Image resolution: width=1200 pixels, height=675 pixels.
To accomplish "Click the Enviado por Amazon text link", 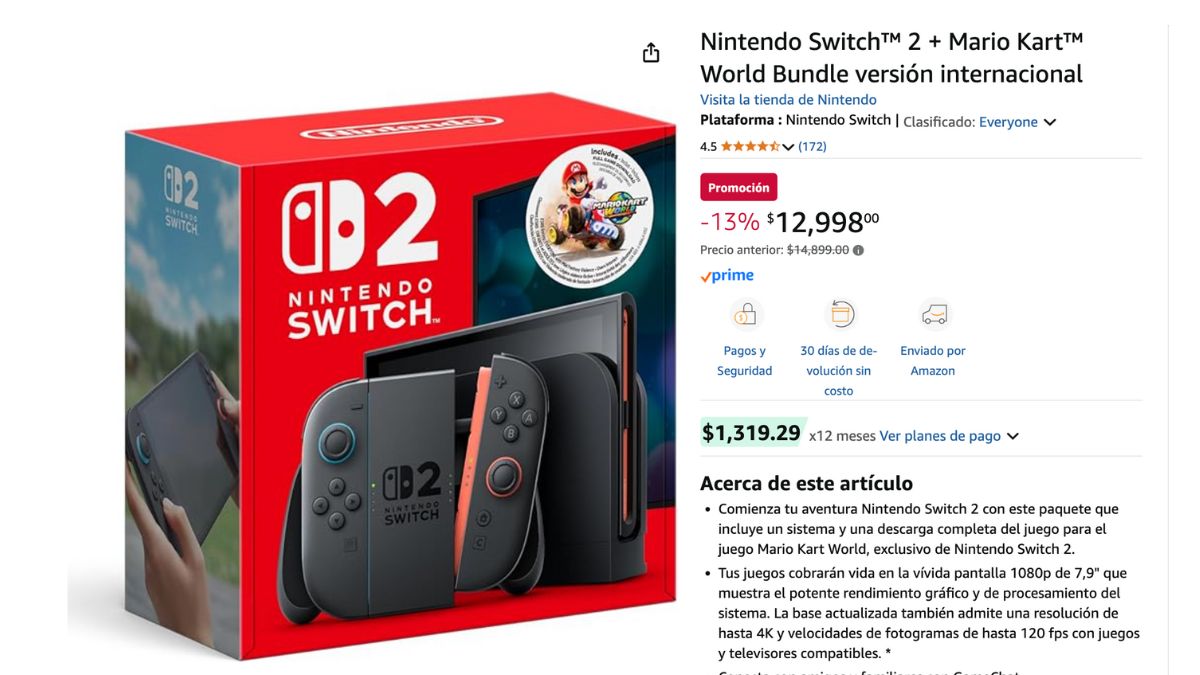I will (x=933, y=361).
